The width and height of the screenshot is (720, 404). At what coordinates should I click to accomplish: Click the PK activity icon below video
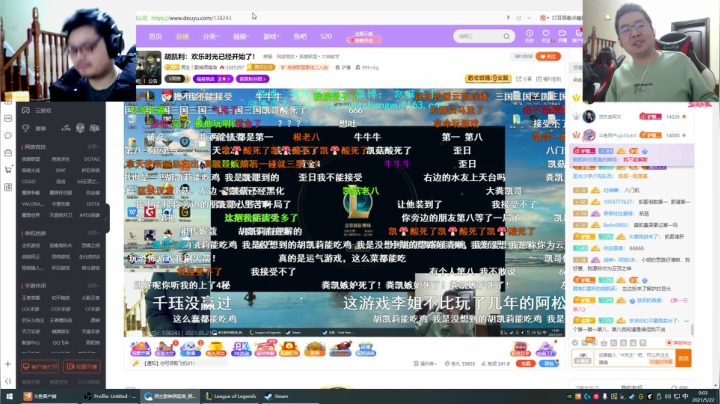[x=241, y=349]
